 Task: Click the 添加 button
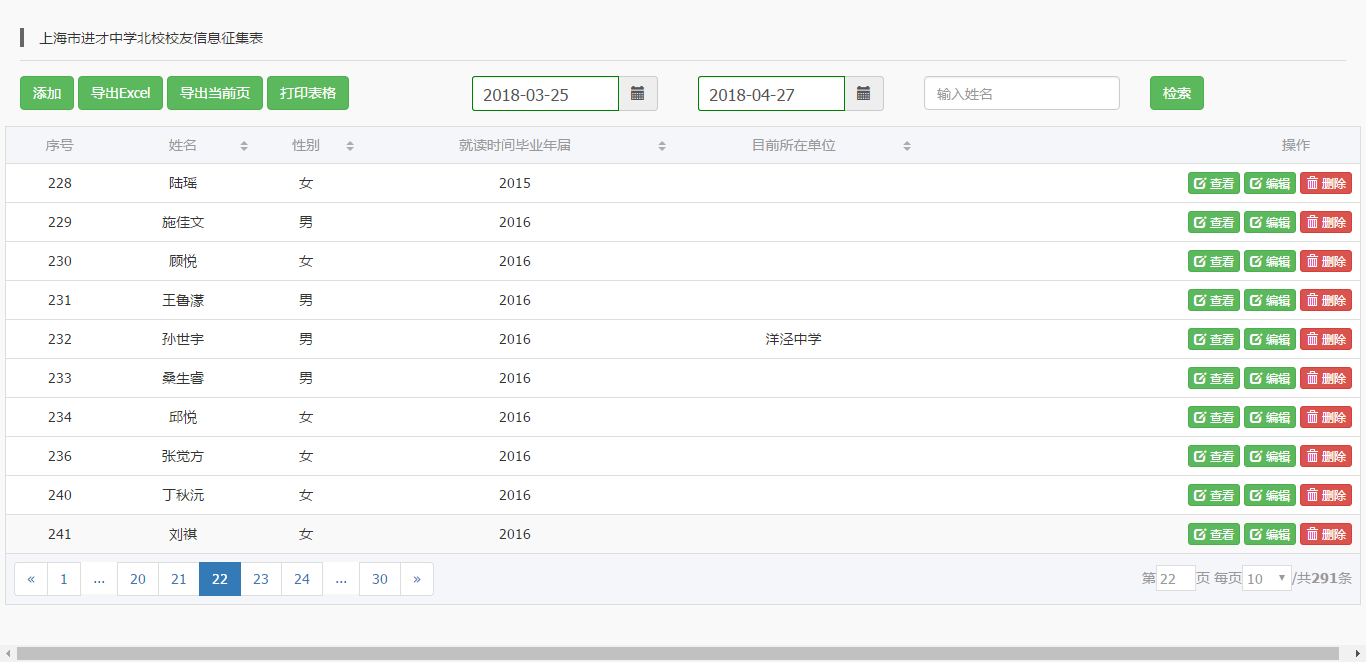(47, 93)
